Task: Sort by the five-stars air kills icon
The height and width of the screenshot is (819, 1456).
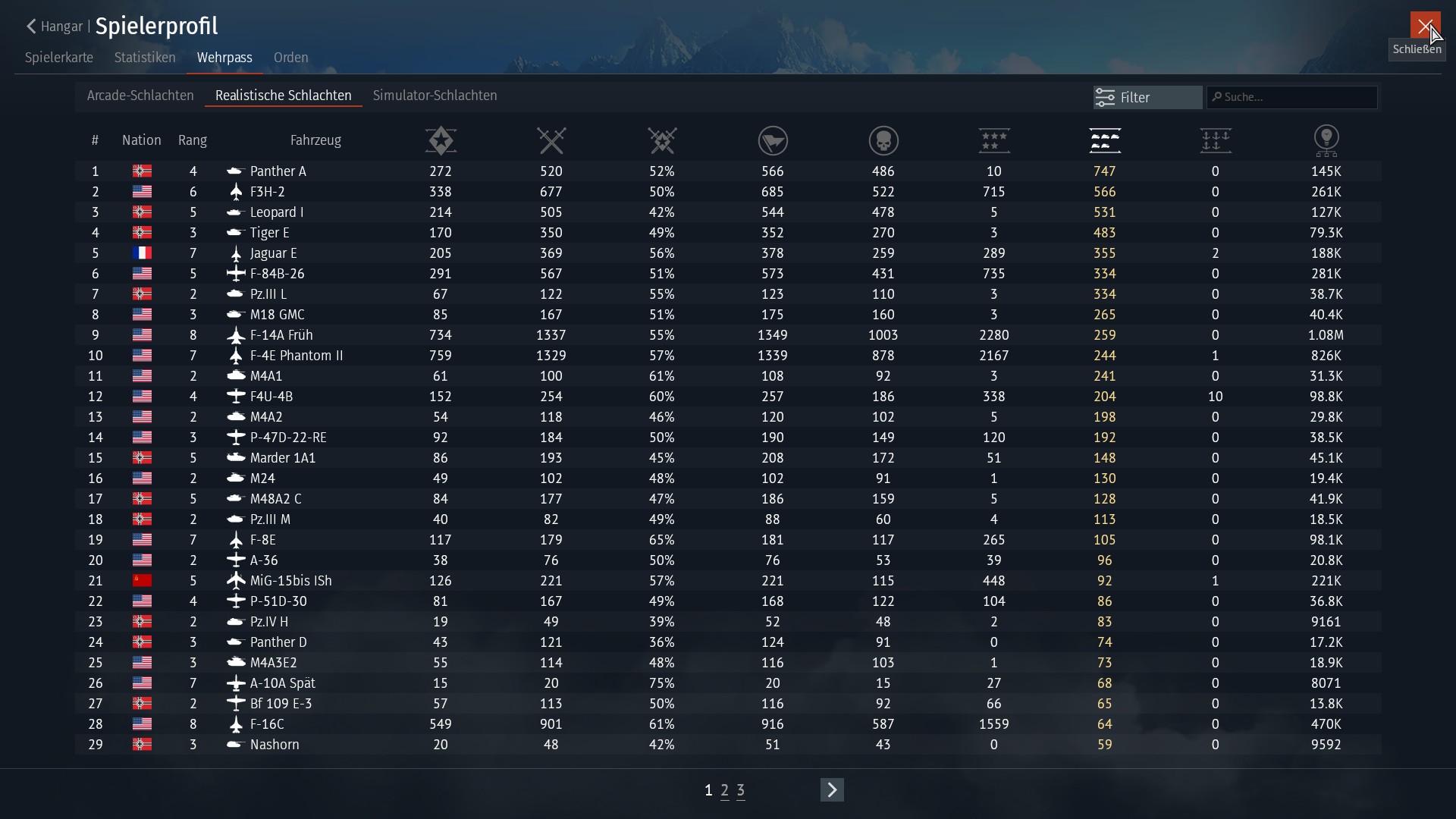Action: (994, 140)
